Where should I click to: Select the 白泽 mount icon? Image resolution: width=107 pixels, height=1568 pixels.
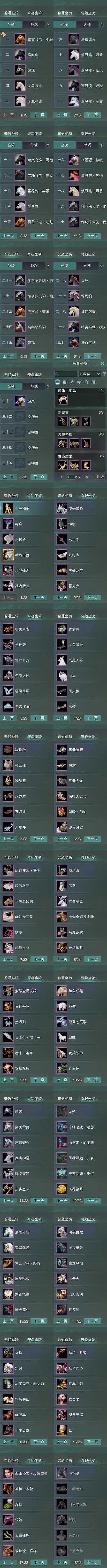61,675
